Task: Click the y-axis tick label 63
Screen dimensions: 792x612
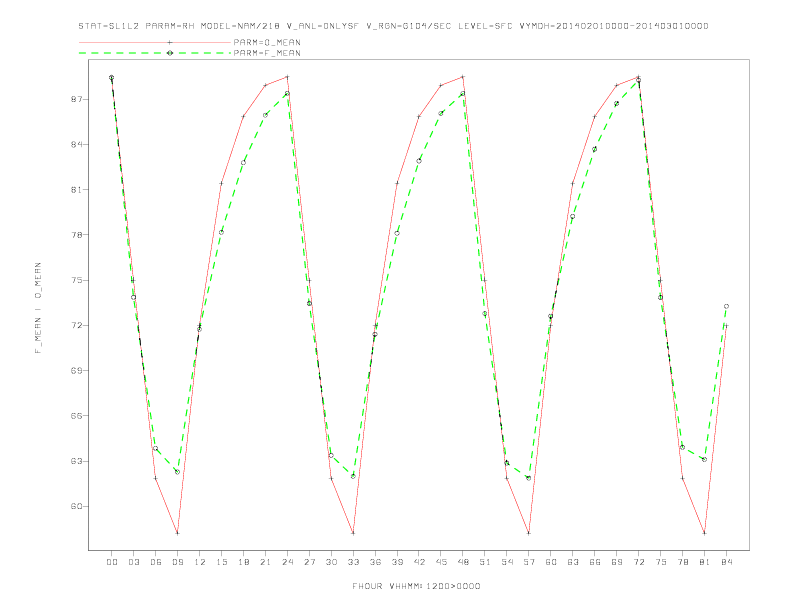Action: (76, 461)
